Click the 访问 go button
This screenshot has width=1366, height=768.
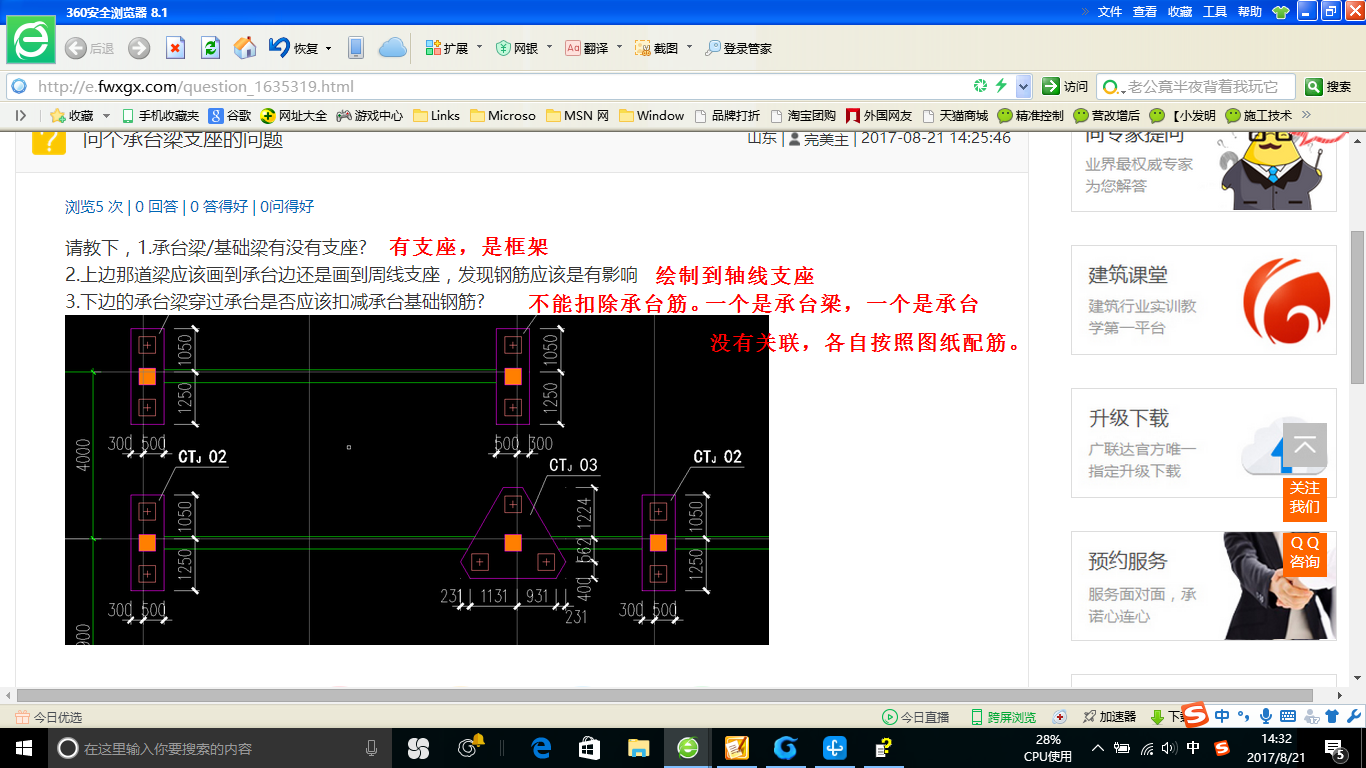pos(1065,86)
